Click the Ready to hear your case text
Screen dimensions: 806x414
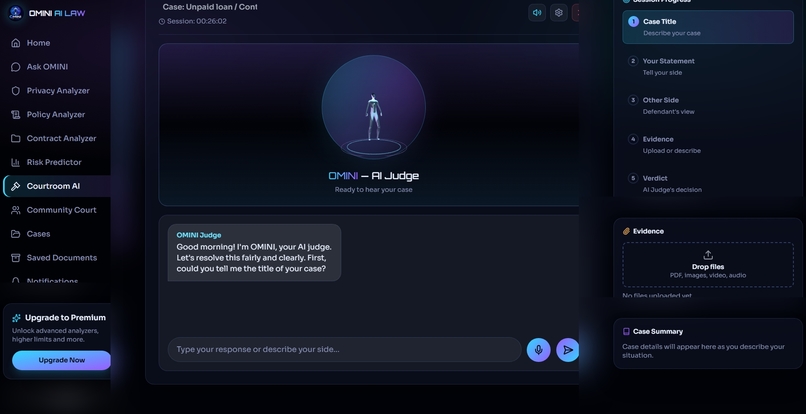(374, 190)
